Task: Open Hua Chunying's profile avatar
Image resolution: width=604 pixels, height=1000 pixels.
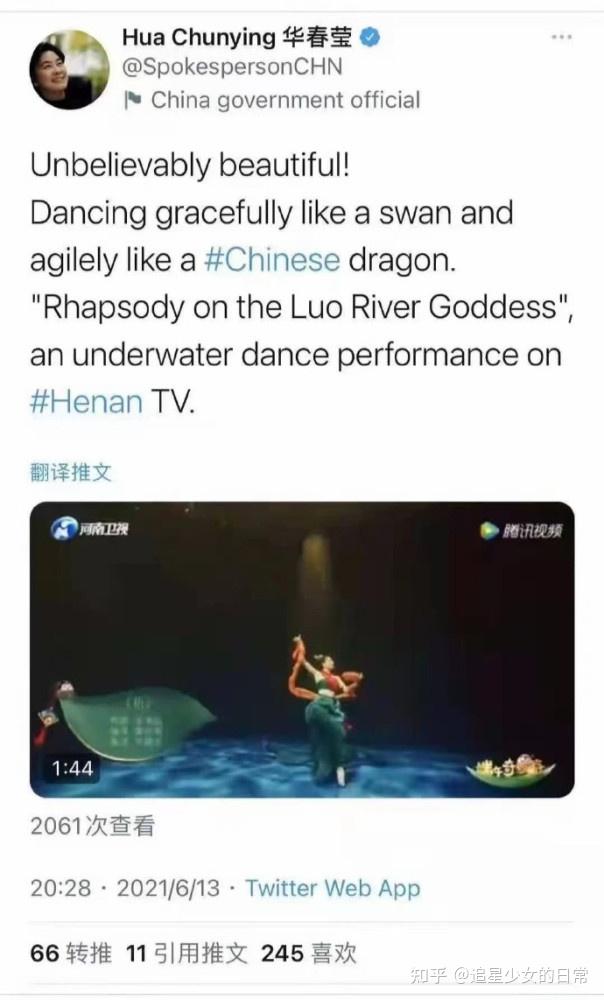Action: (69, 70)
